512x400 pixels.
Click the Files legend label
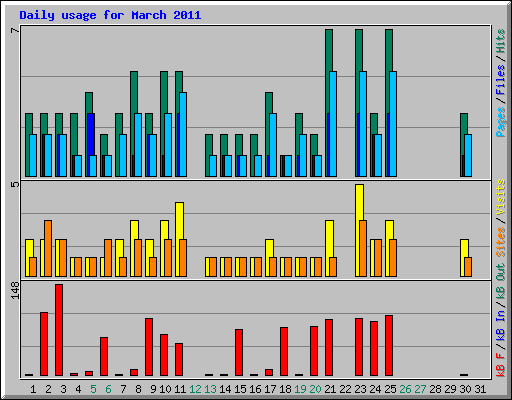(x=501, y=80)
